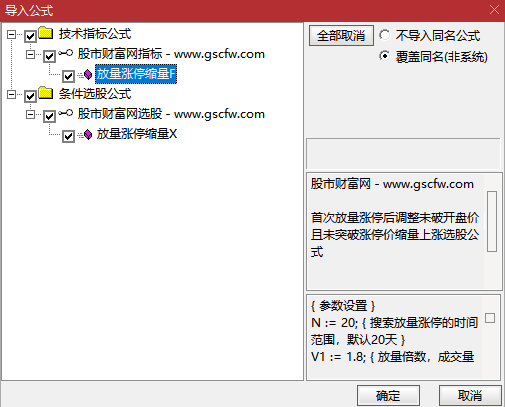Click the magenta diamond icon of 放量涨停缩量X
Image resolution: width=505 pixels, height=407 pixels.
(87, 134)
